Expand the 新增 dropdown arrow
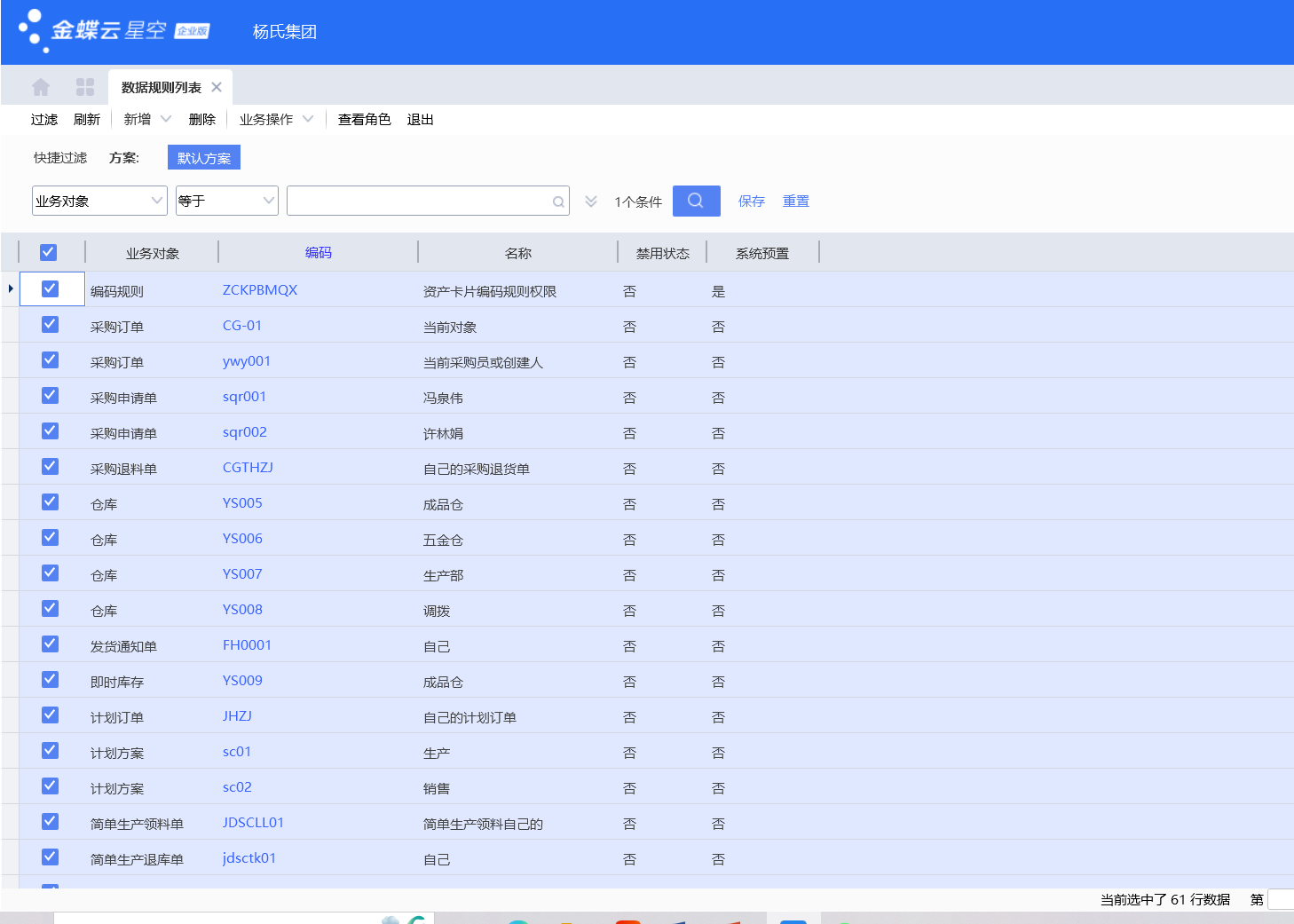 166,119
